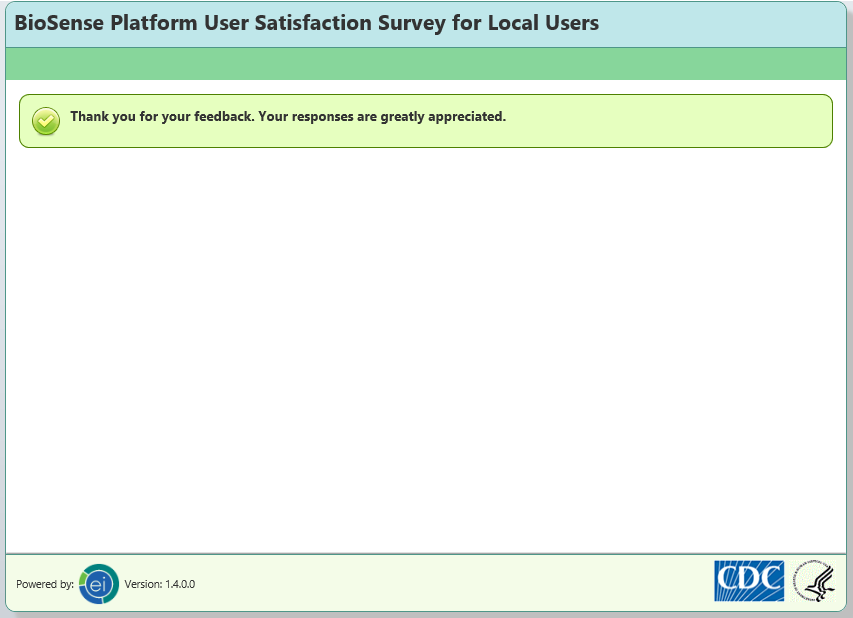This screenshot has width=853, height=618.
Task: Click the empty white content area
Action: 426,350
